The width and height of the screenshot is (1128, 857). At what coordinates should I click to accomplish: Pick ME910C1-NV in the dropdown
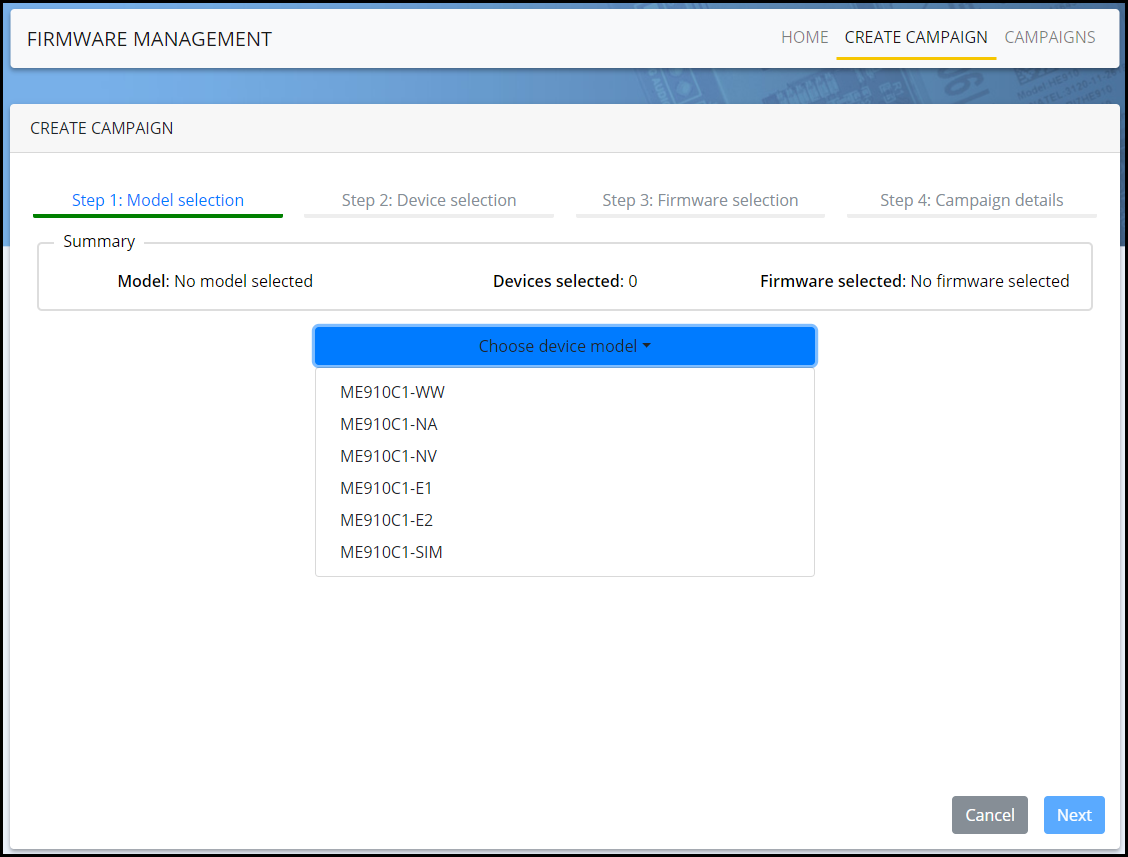pyautogui.click(x=565, y=456)
